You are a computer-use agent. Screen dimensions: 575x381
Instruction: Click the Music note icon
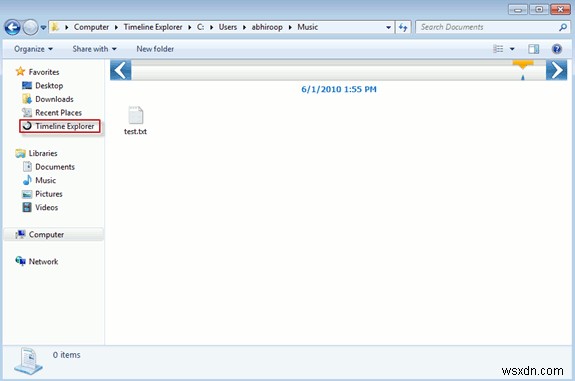point(27,180)
